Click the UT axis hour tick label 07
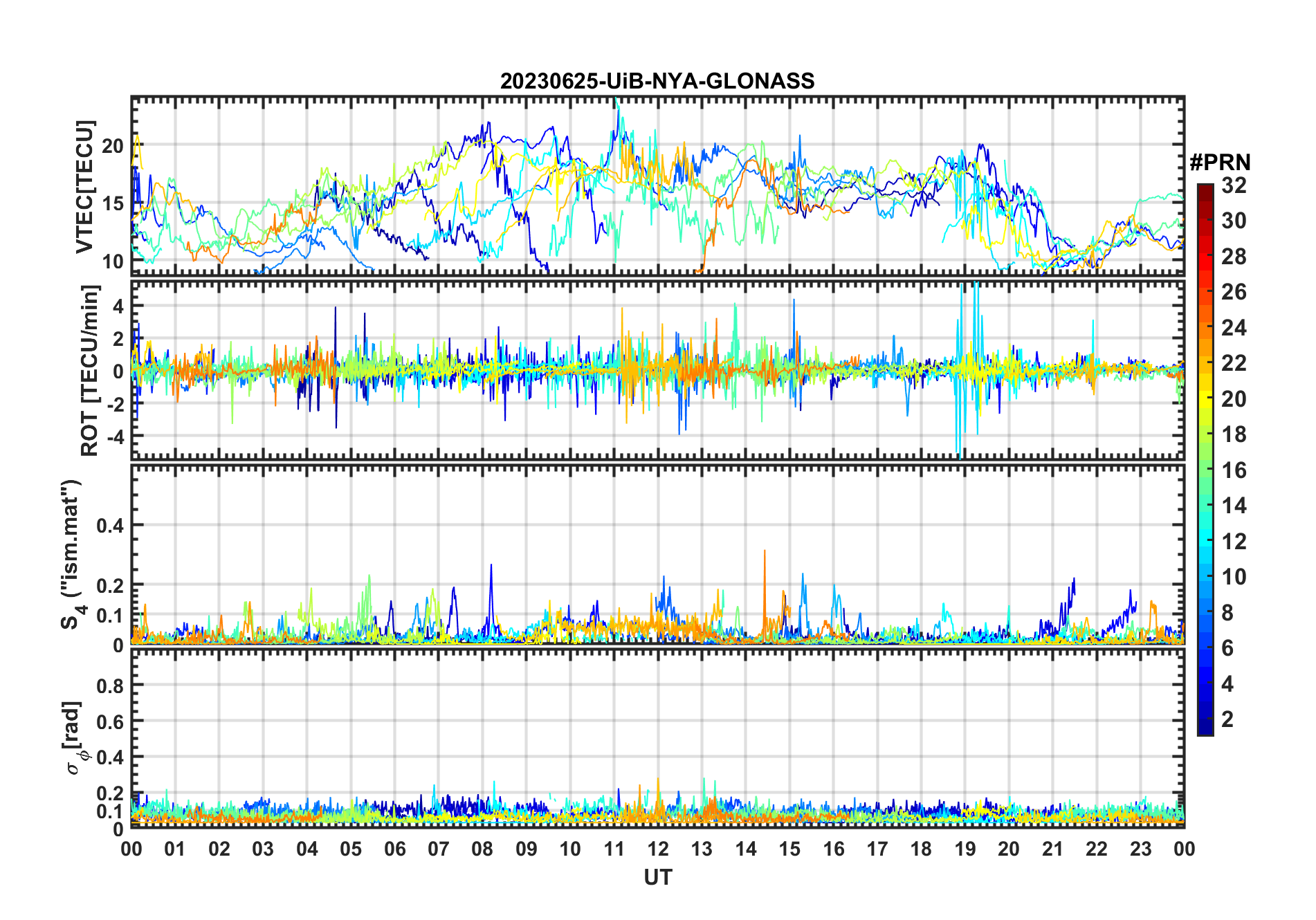The width and height of the screenshot is (1316, 920). [439, 849]
